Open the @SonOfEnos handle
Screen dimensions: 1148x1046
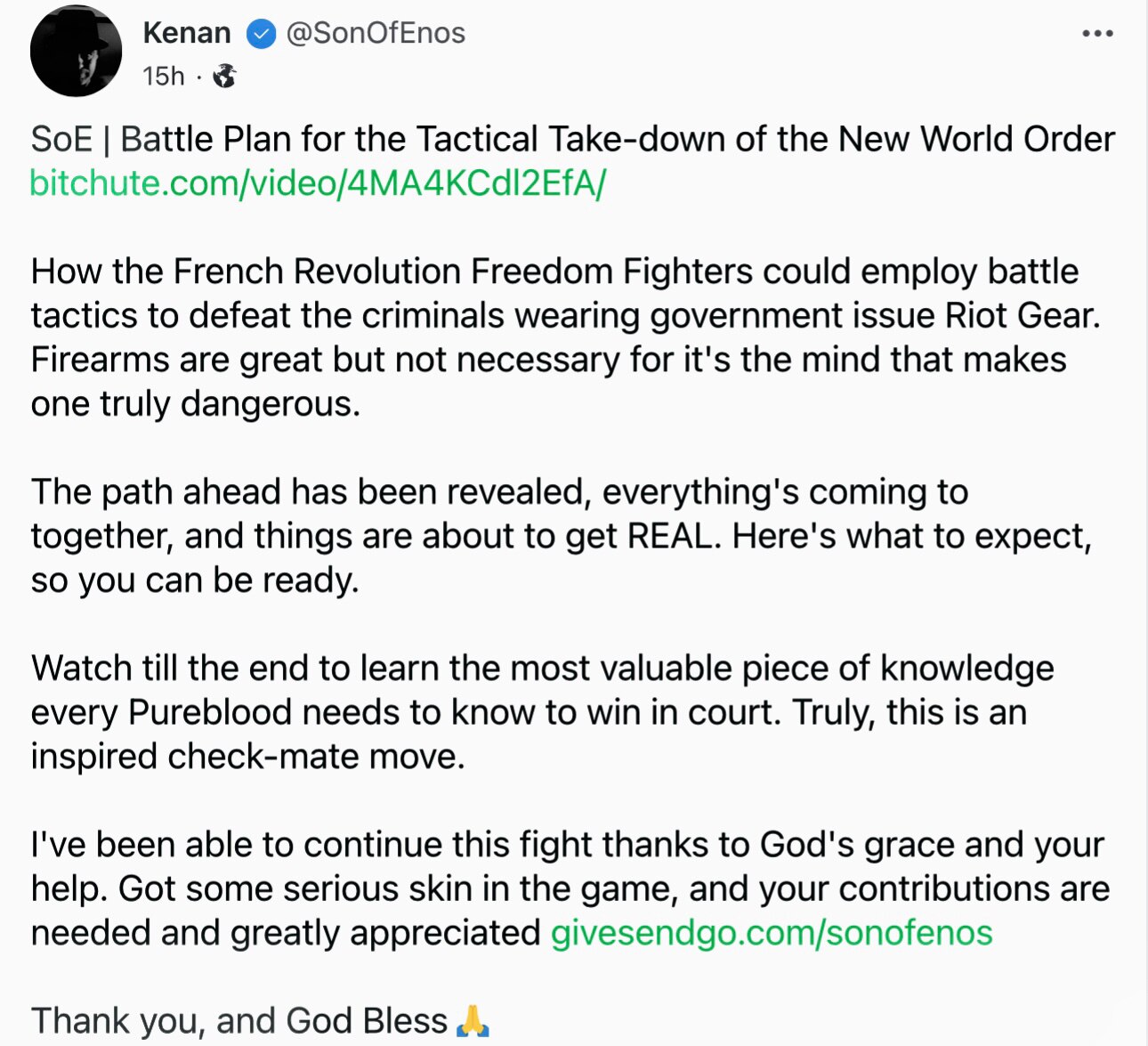pos(376,33)
